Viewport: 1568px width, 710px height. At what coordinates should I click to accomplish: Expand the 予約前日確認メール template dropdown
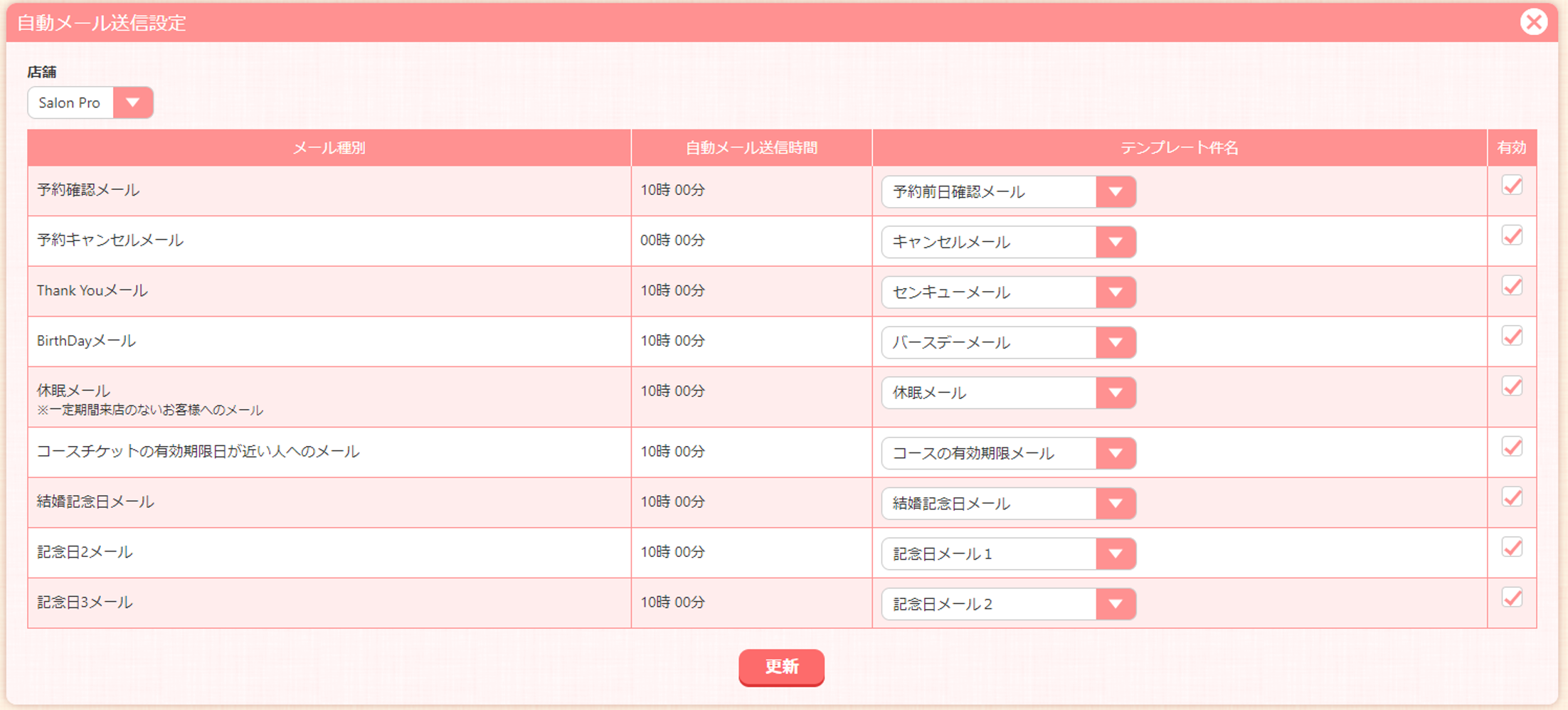pyautogui.click(x=1008, y=191)
